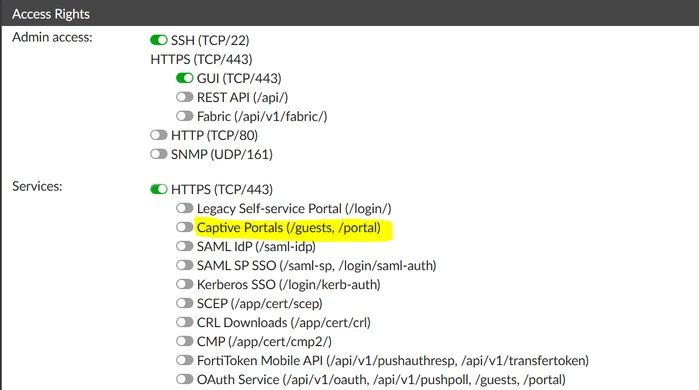
Task: Click the Access Rights section header
Action: 350,14
